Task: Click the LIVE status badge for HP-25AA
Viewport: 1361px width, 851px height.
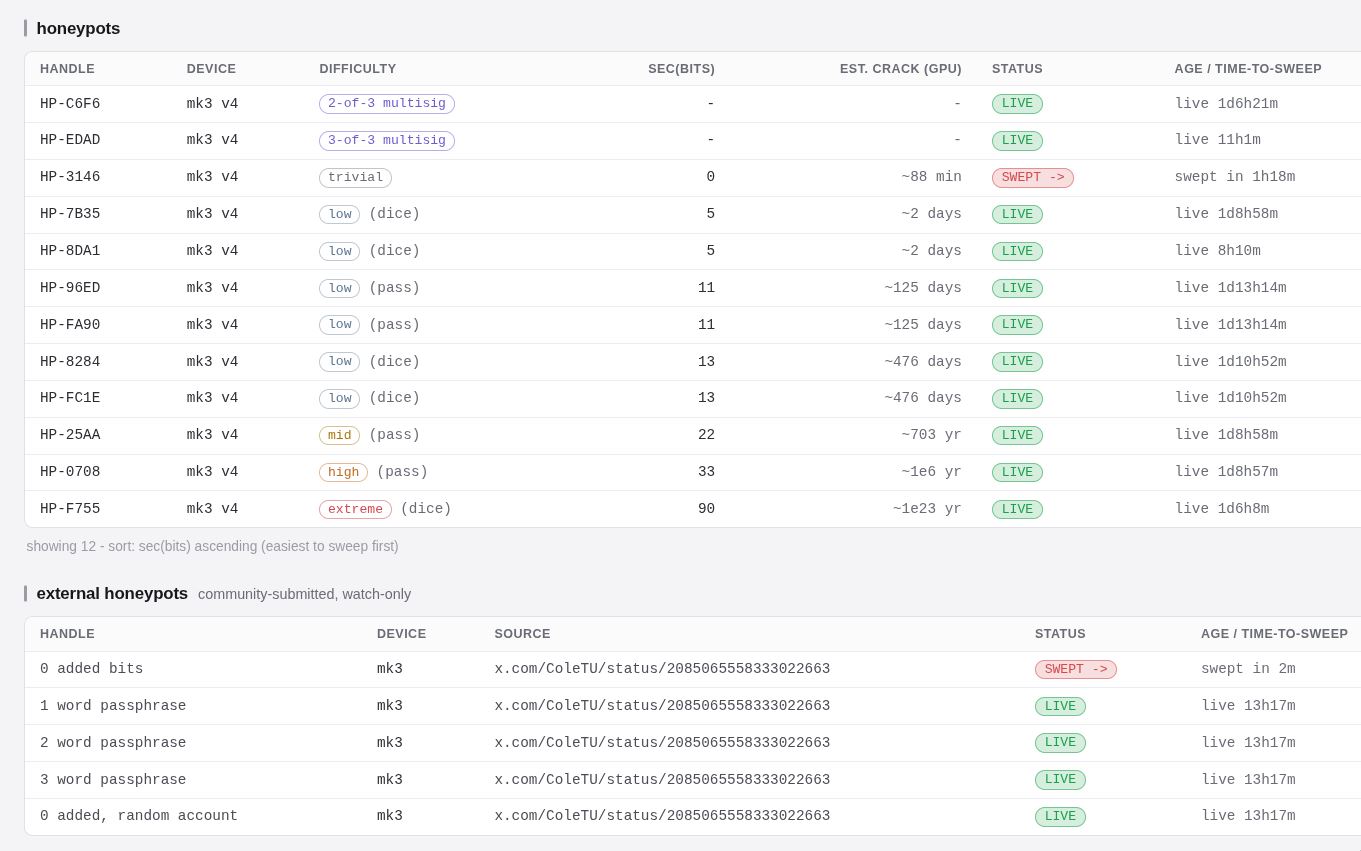Action: pyautogui.click(x=1017, y=435)
